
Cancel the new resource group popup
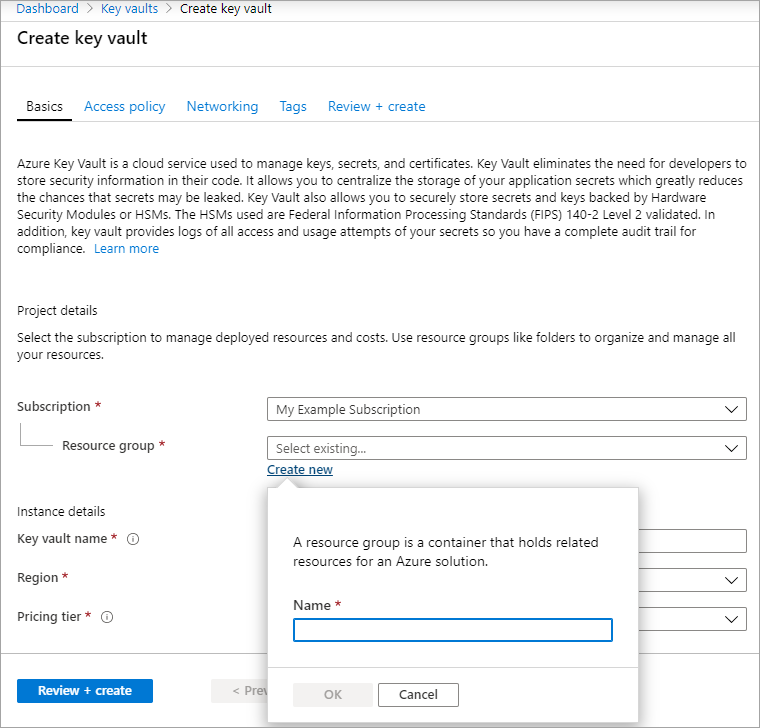pyautogui.click(x=418, y=695)
